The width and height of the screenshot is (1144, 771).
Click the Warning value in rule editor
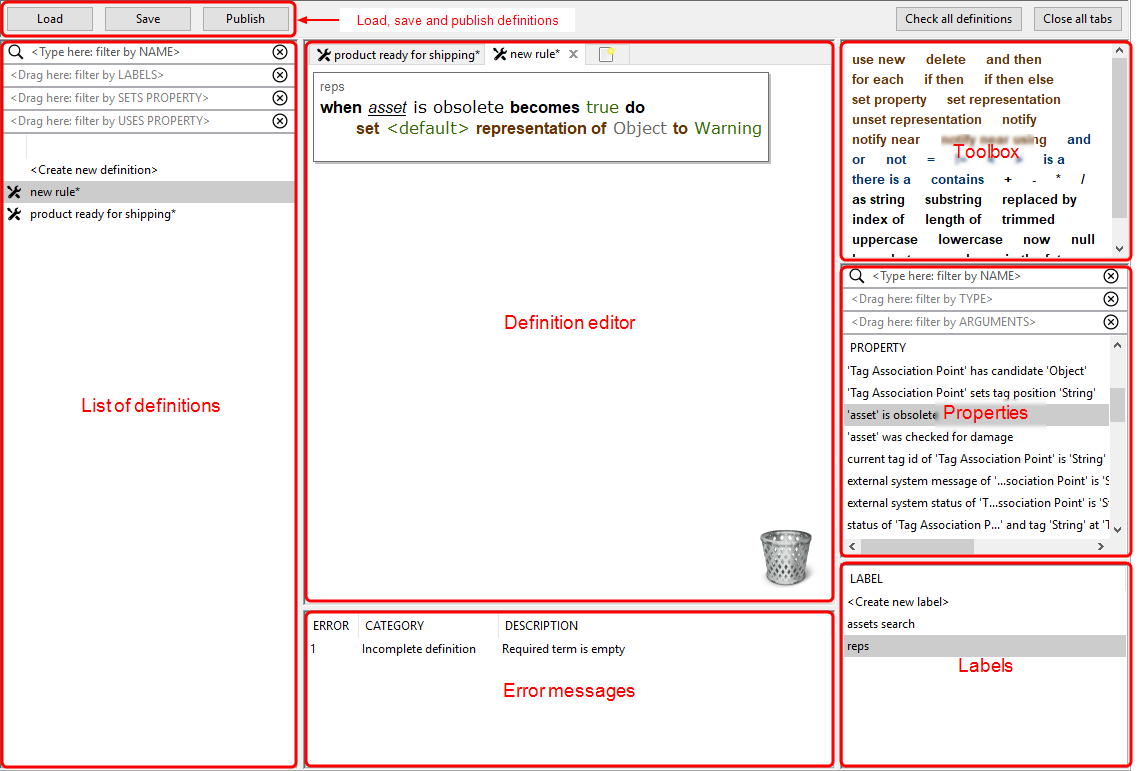click(727, 129)
